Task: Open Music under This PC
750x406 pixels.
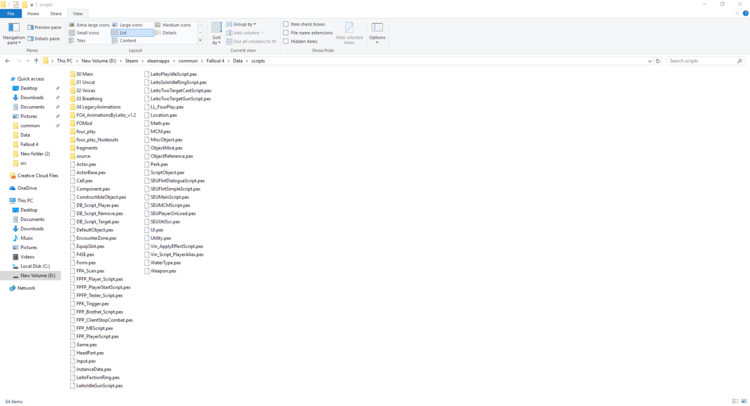Action: tap(23, 238)
